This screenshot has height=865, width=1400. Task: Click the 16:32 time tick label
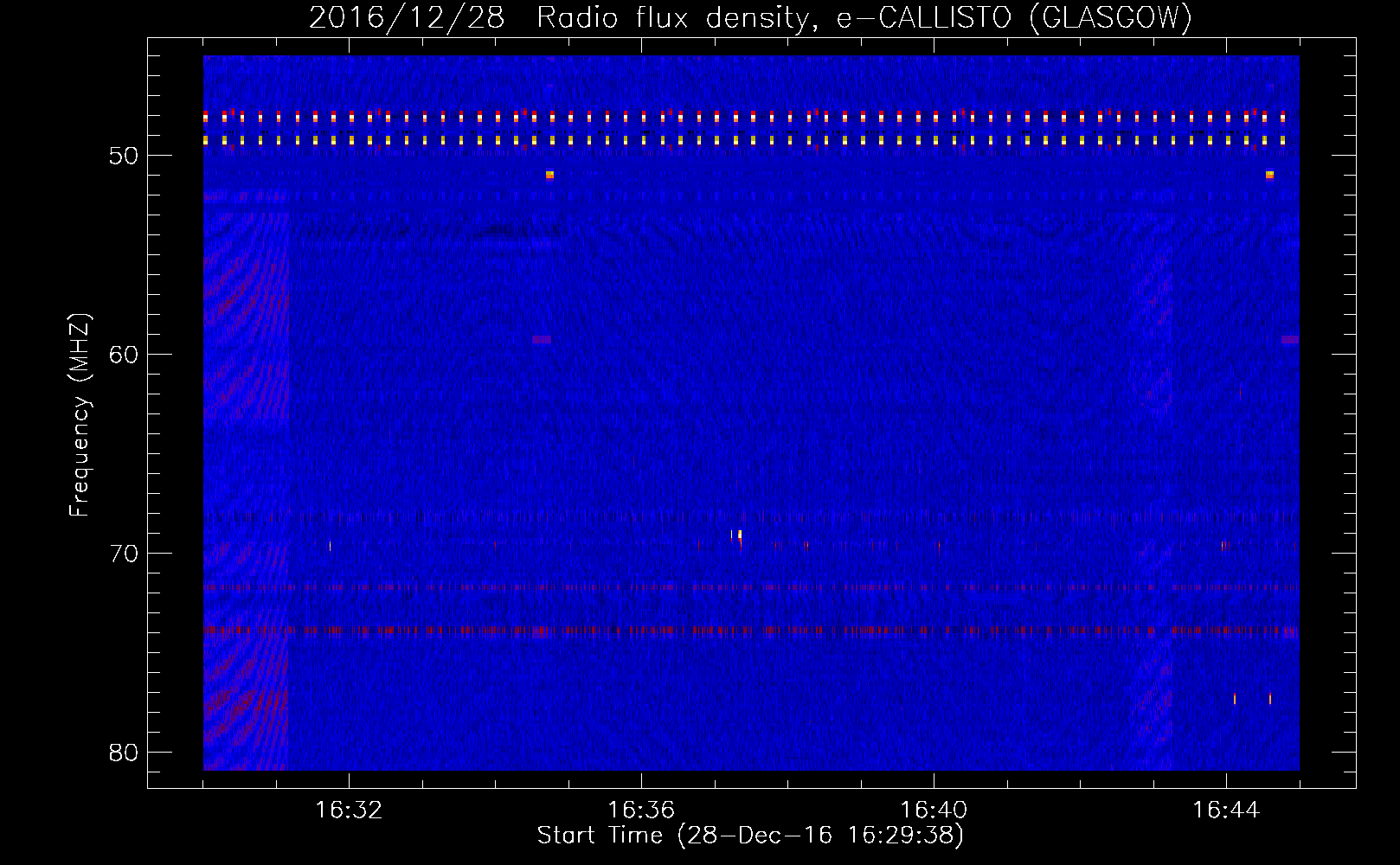click(349, 811)
